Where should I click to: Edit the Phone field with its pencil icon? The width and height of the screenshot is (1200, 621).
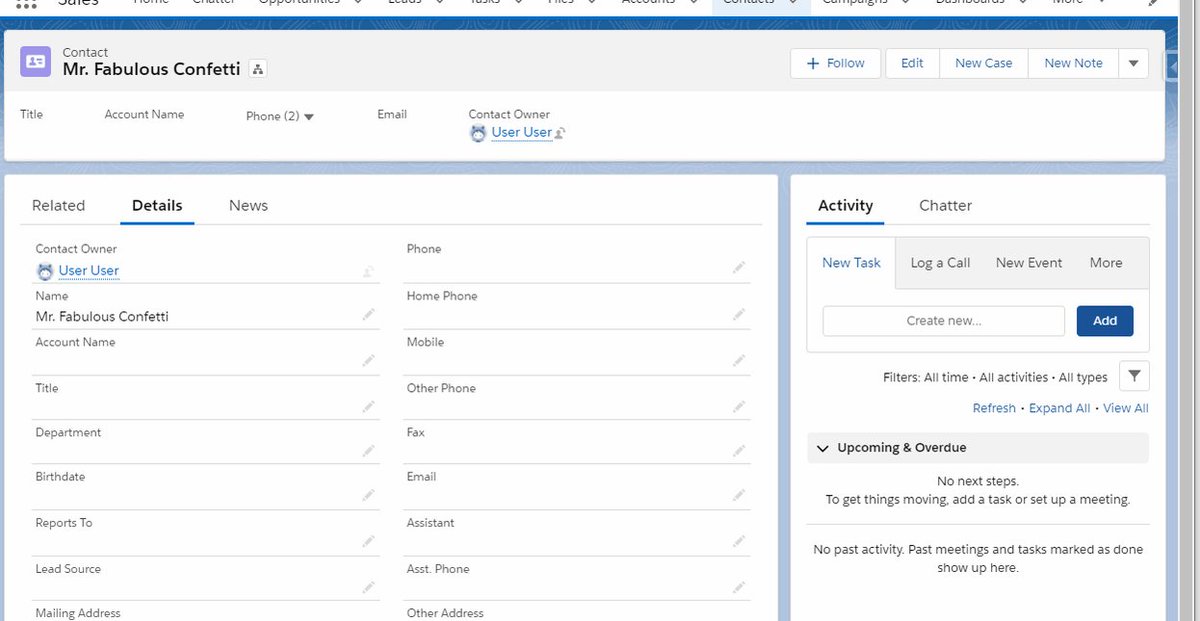click(x=739, y=267)
